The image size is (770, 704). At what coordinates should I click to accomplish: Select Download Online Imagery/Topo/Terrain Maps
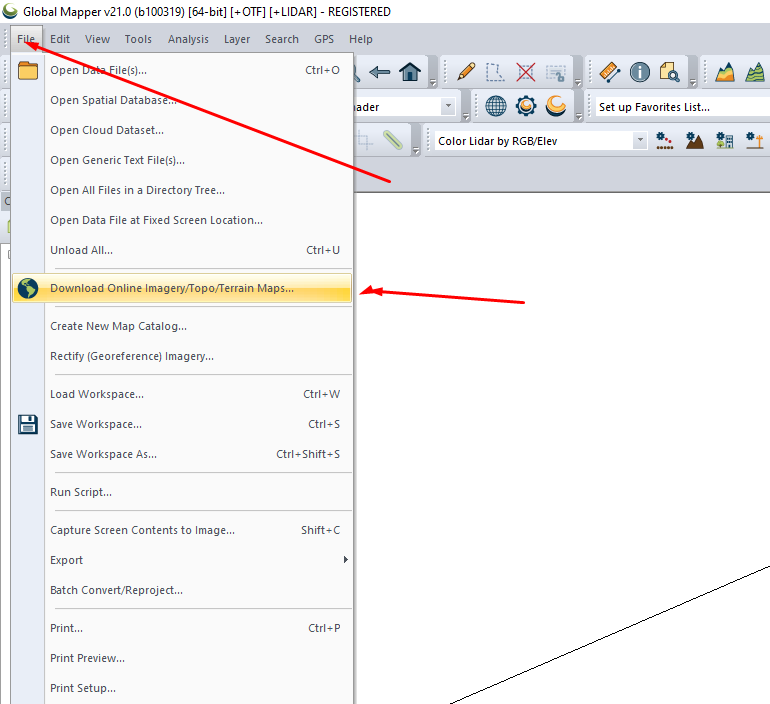[182, 288]
